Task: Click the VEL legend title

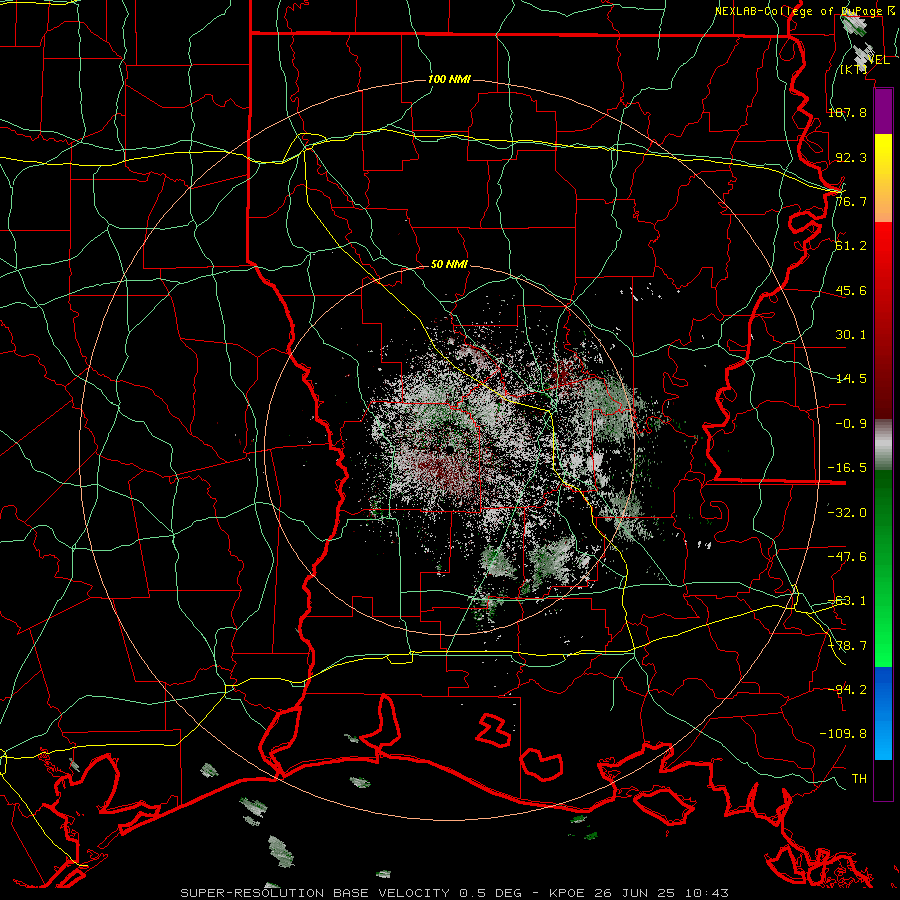Action: [x=878, y=60]
